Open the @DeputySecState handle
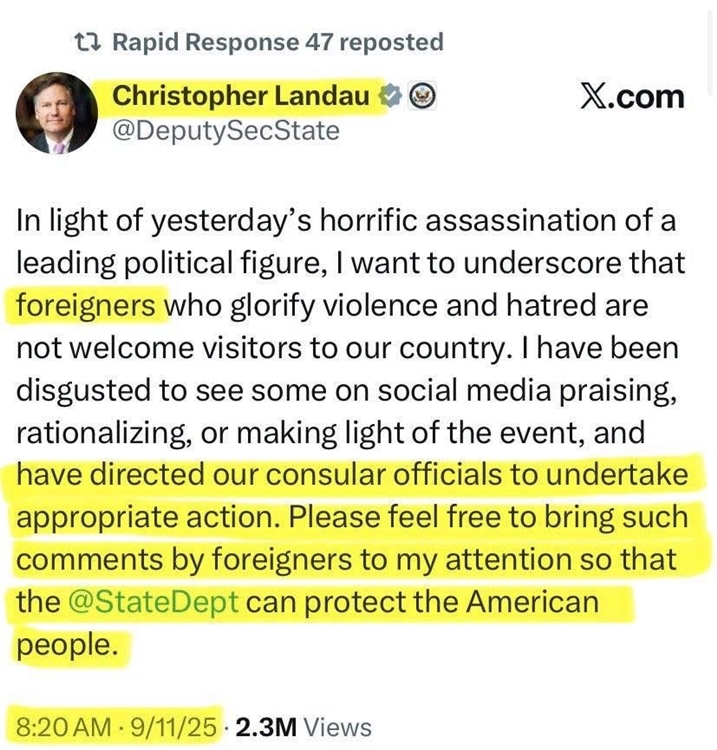 (x=226, y=131)
